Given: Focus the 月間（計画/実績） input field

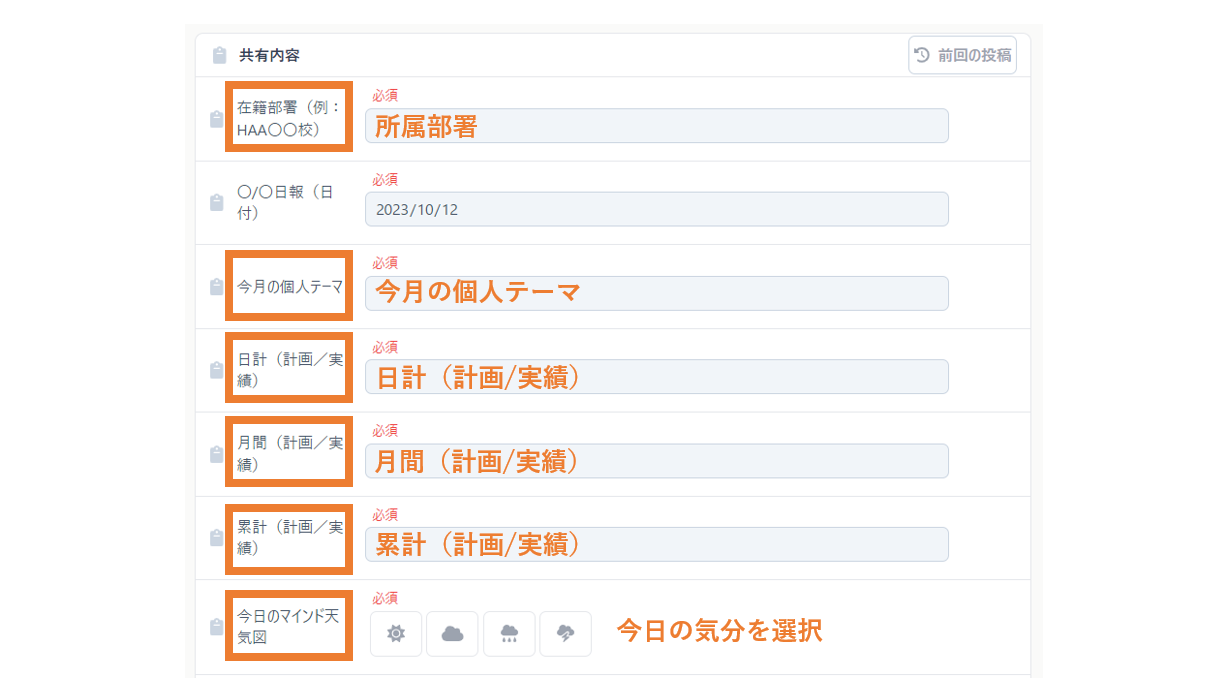Looking at the screenshot, I should click(656, 461).
